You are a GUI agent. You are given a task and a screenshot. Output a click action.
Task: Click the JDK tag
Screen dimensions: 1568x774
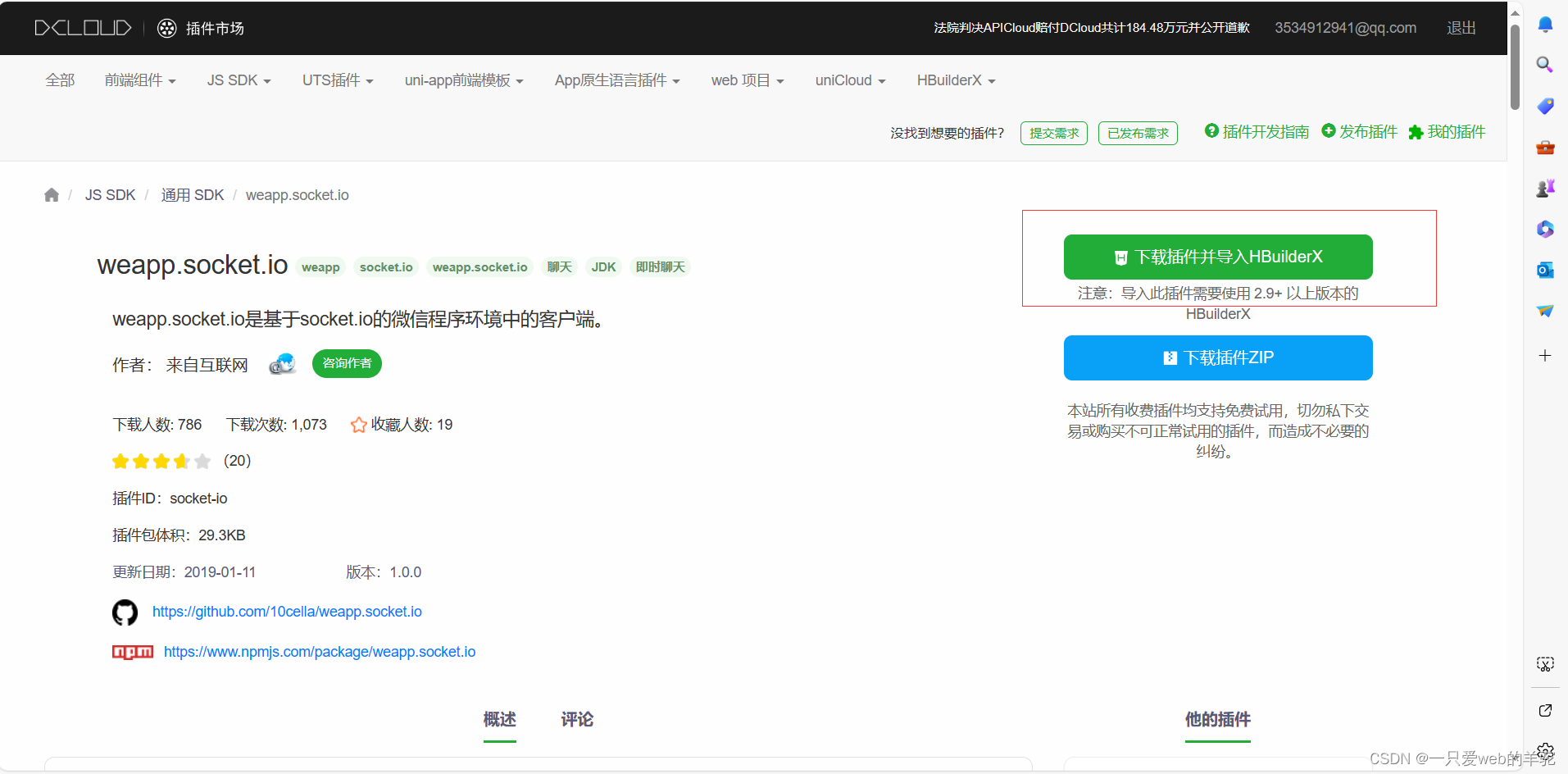[x=604, y=267]
